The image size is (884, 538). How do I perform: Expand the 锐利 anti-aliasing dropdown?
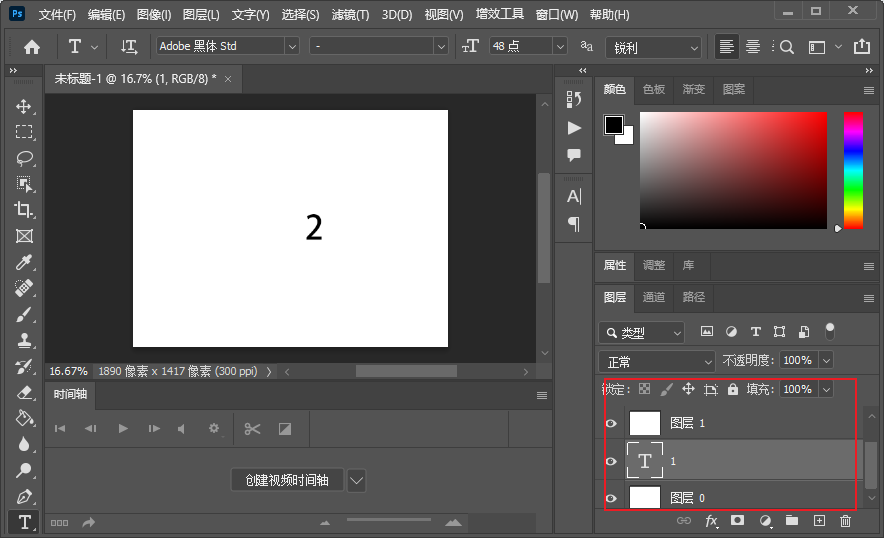click(653, 47)
